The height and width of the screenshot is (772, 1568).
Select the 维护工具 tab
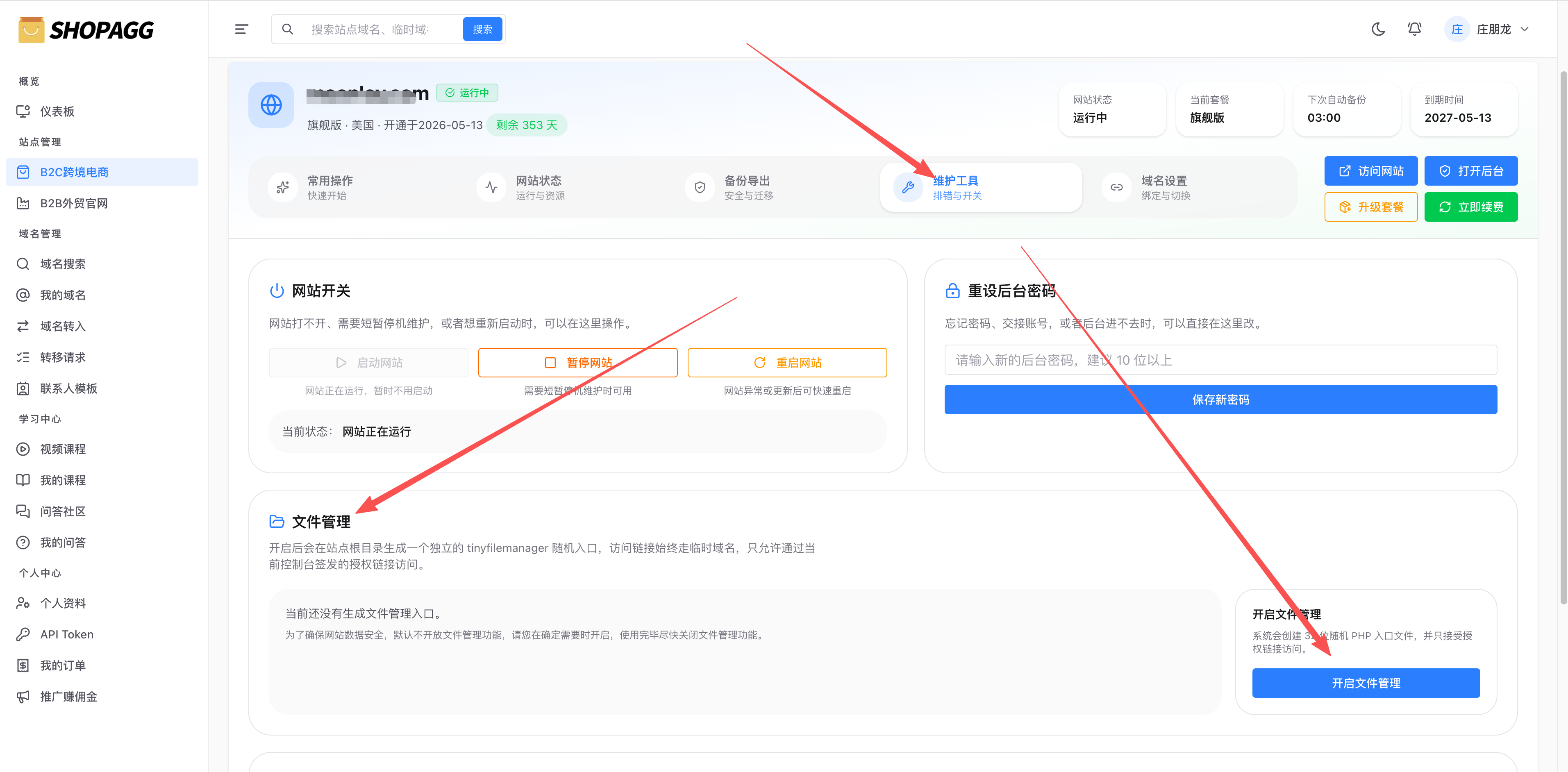point(981,188)
